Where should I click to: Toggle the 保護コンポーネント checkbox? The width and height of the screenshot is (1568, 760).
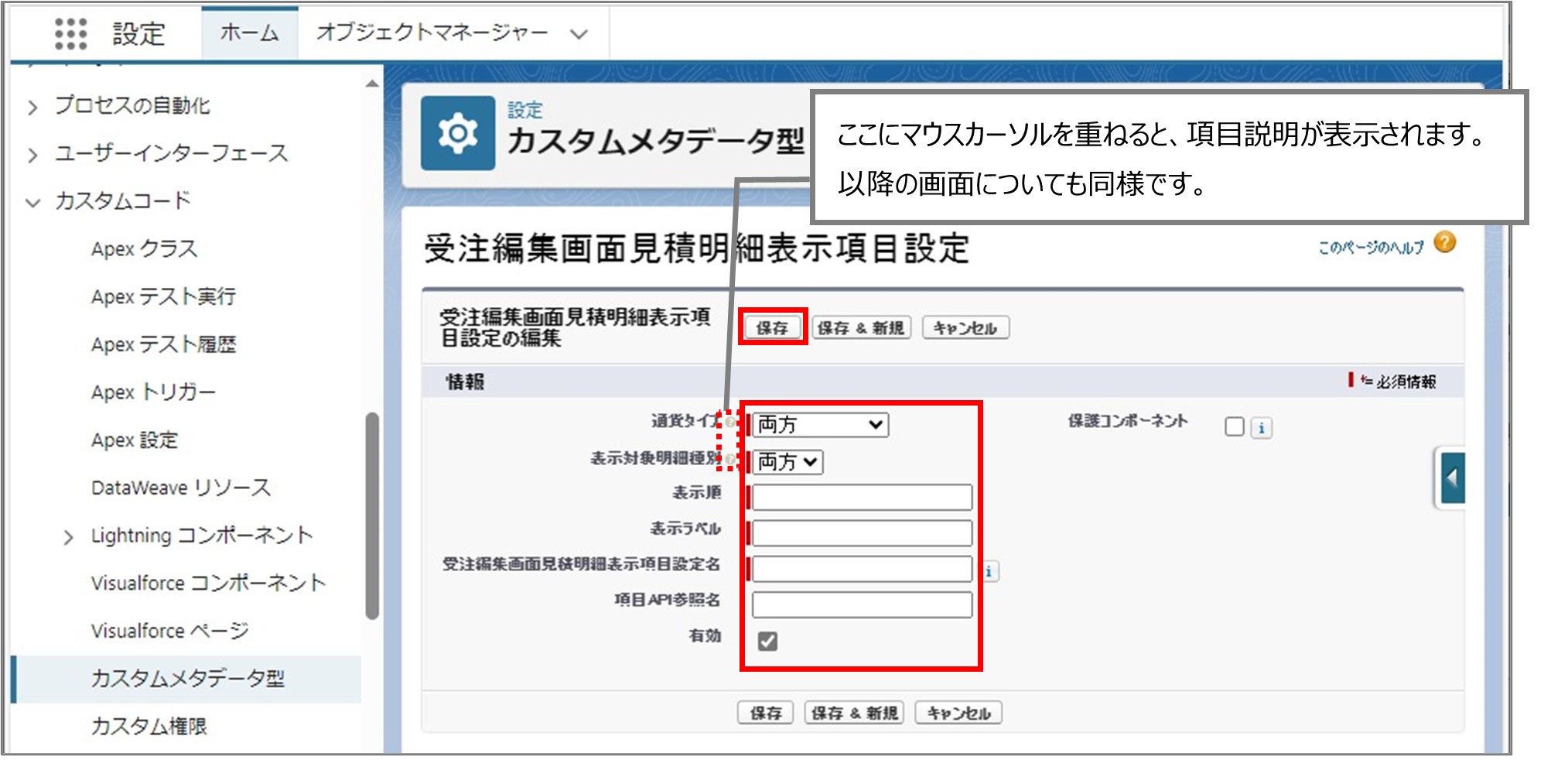click(x=1235, y=426)
